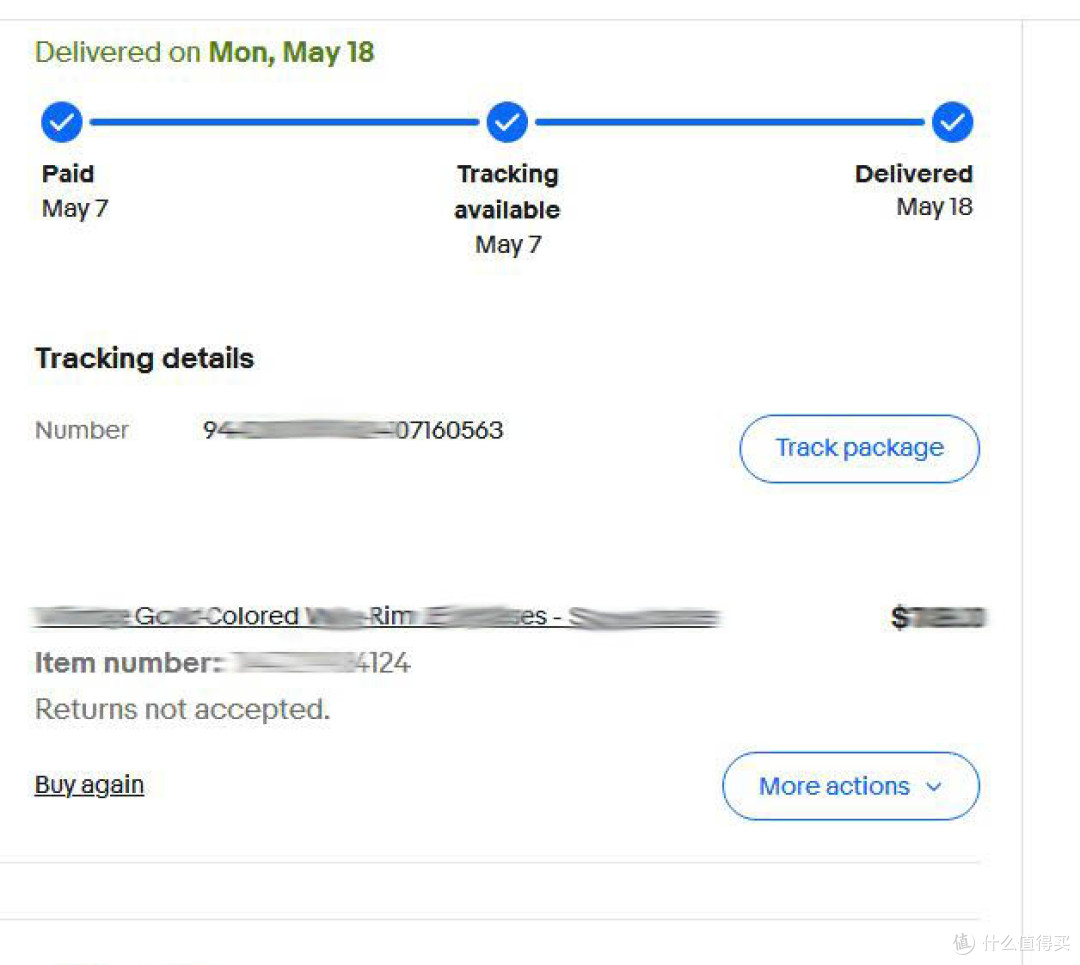
Task: Click the Delivered step checkmark icon
Action: [x=953, y=122]
